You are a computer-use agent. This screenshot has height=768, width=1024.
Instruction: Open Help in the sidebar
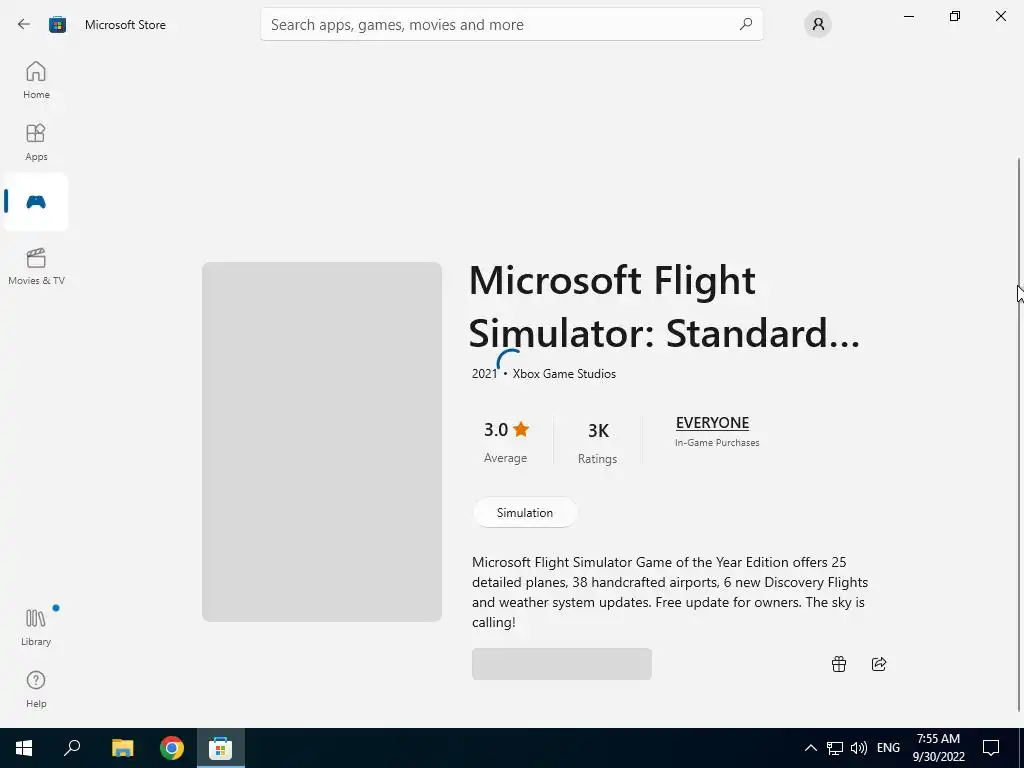coord(36,689)
